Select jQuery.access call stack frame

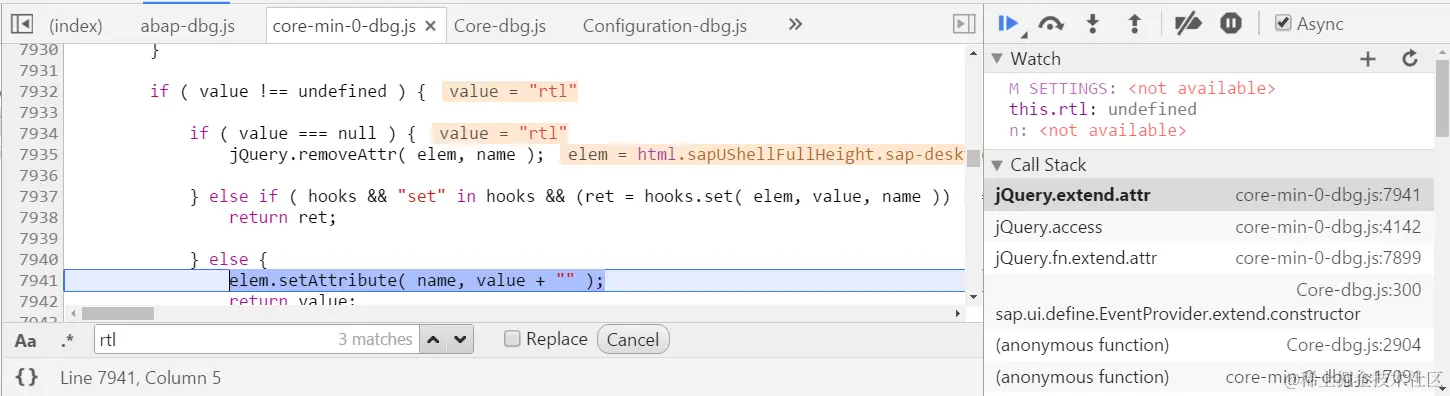tap(1210, 227)
